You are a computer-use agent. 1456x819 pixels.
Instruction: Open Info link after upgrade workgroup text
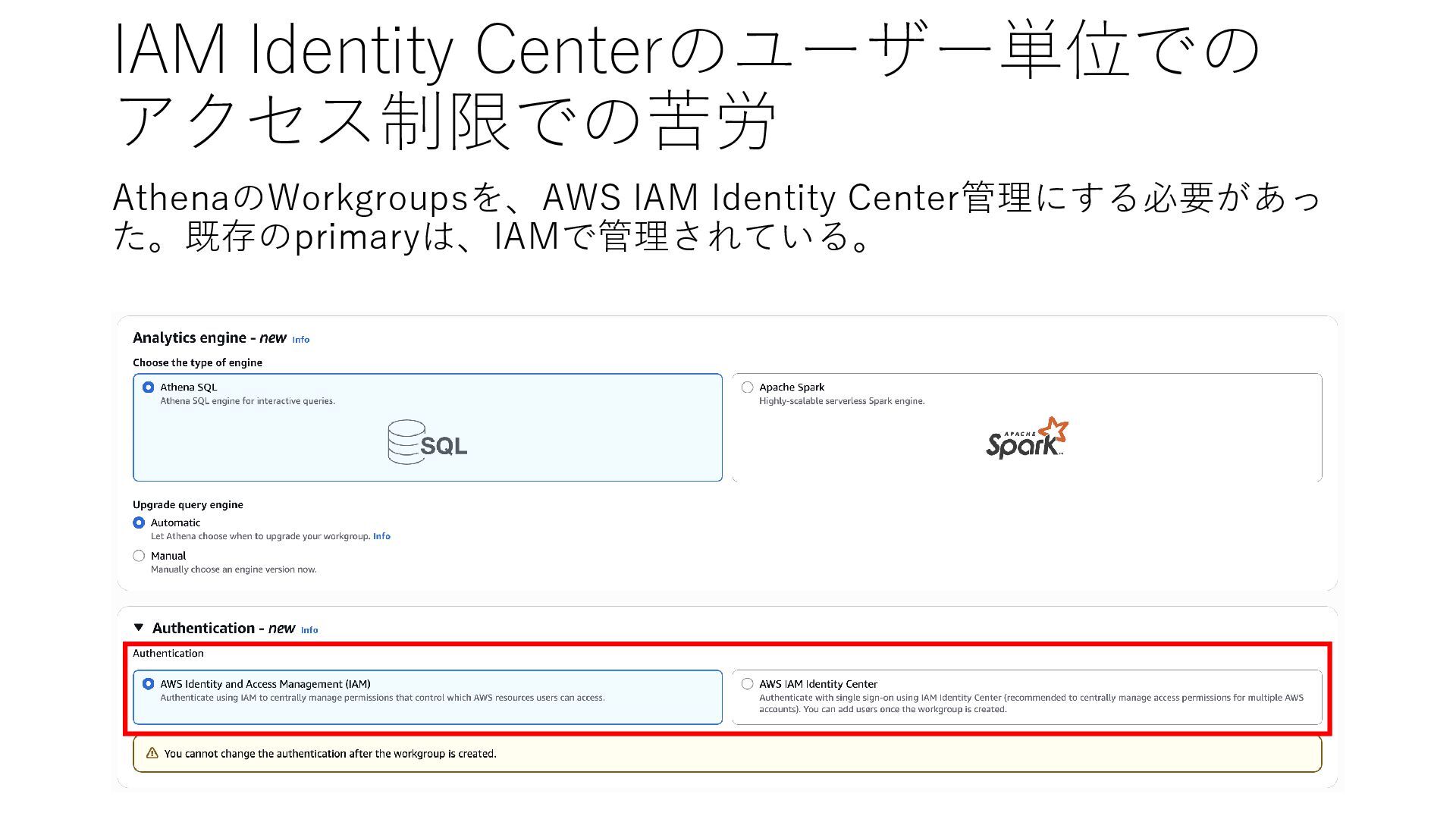coord(381,536)
